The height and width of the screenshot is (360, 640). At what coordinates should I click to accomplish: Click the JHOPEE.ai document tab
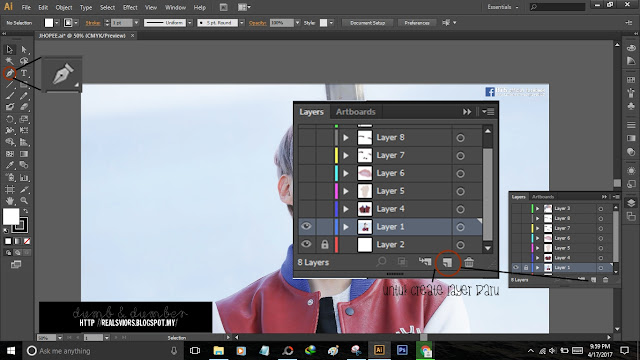82,36
